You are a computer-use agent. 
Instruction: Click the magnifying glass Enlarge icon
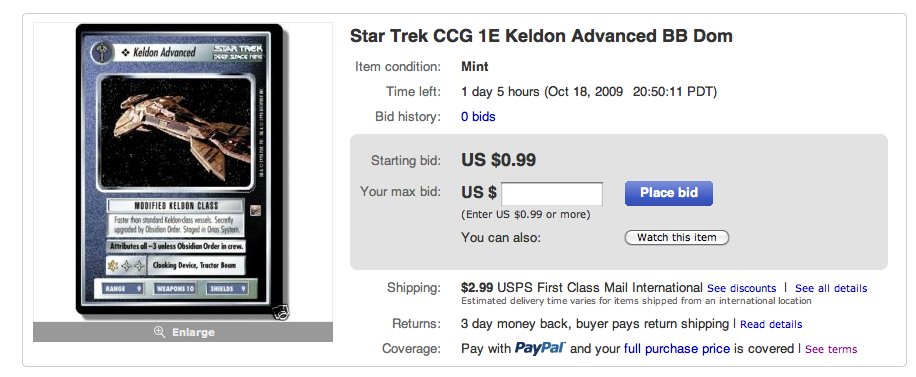pos(159,332)
